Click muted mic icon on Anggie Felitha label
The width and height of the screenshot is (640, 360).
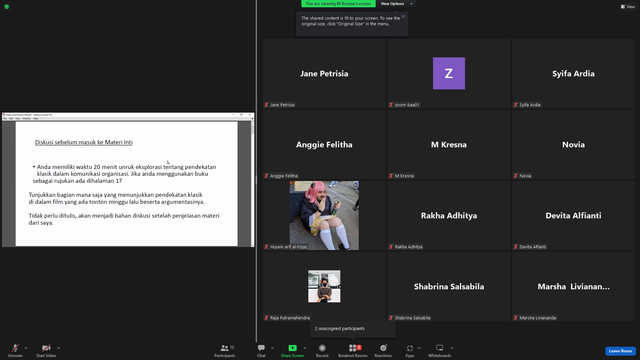(266, 176)
